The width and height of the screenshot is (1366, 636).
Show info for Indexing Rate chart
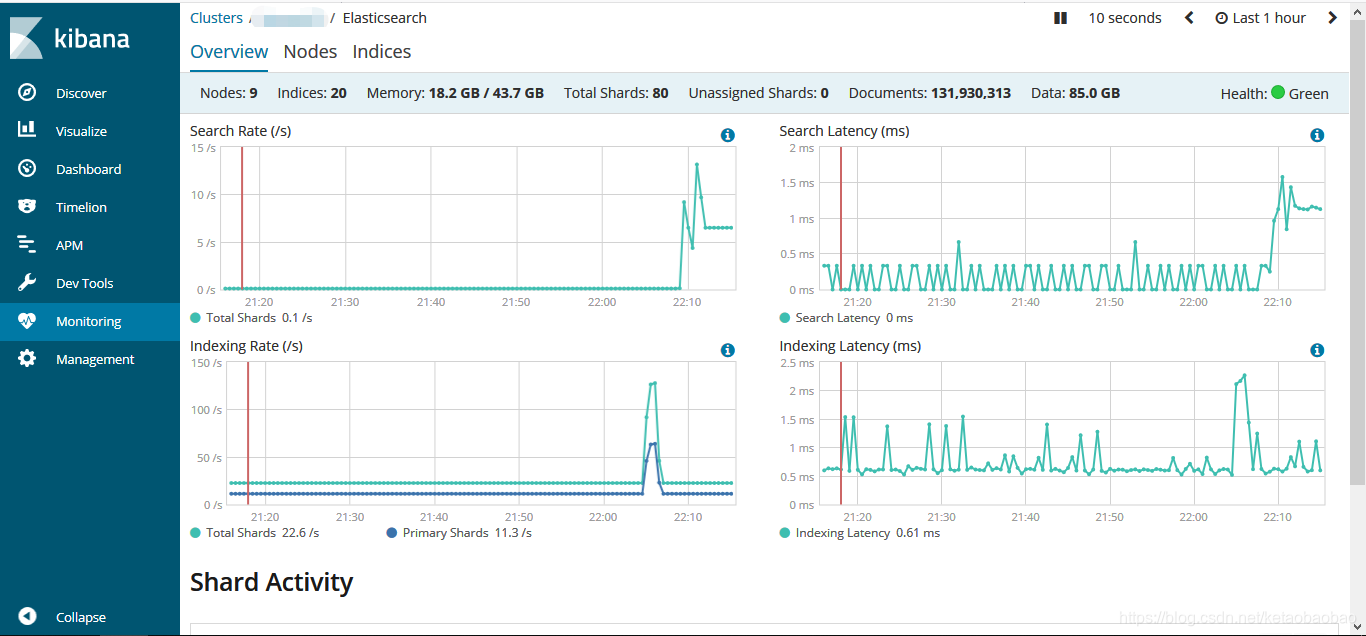pyautogui.click(x=728, y=350)
